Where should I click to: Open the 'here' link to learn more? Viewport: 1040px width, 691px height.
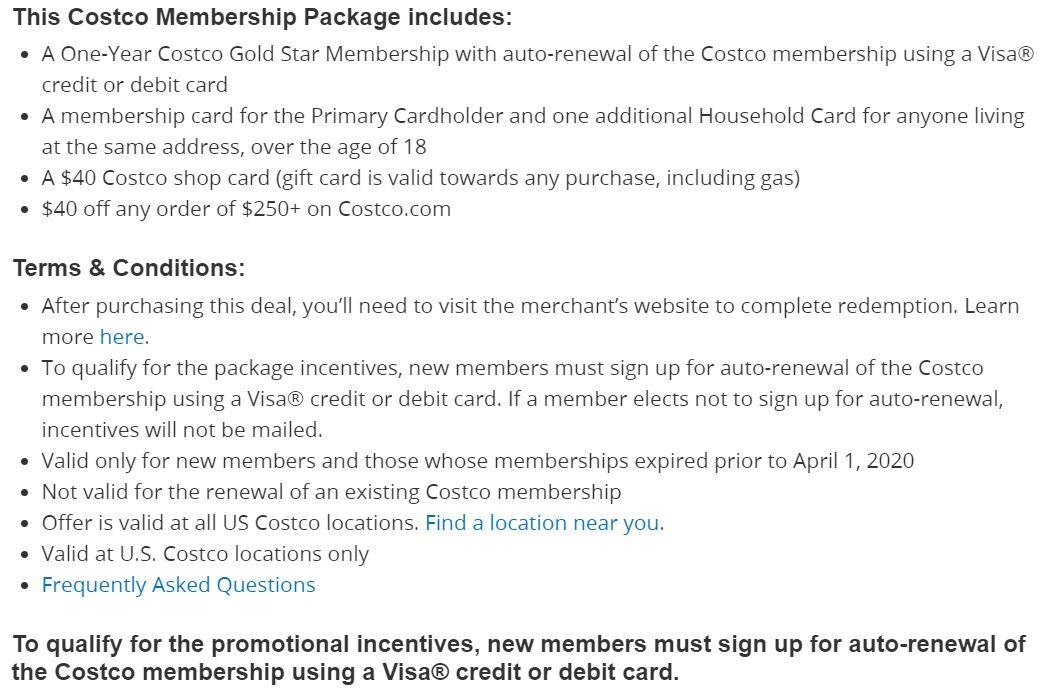click(x=122, y=337)
